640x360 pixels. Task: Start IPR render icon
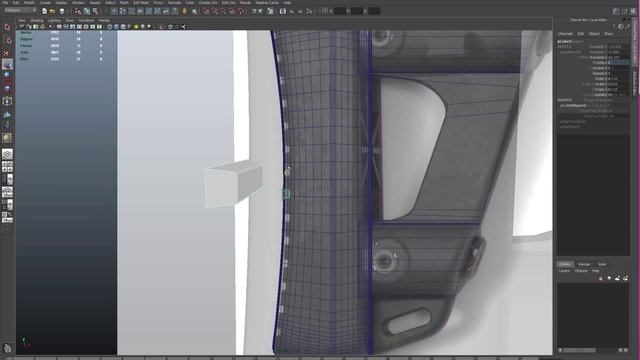[300, 11]
